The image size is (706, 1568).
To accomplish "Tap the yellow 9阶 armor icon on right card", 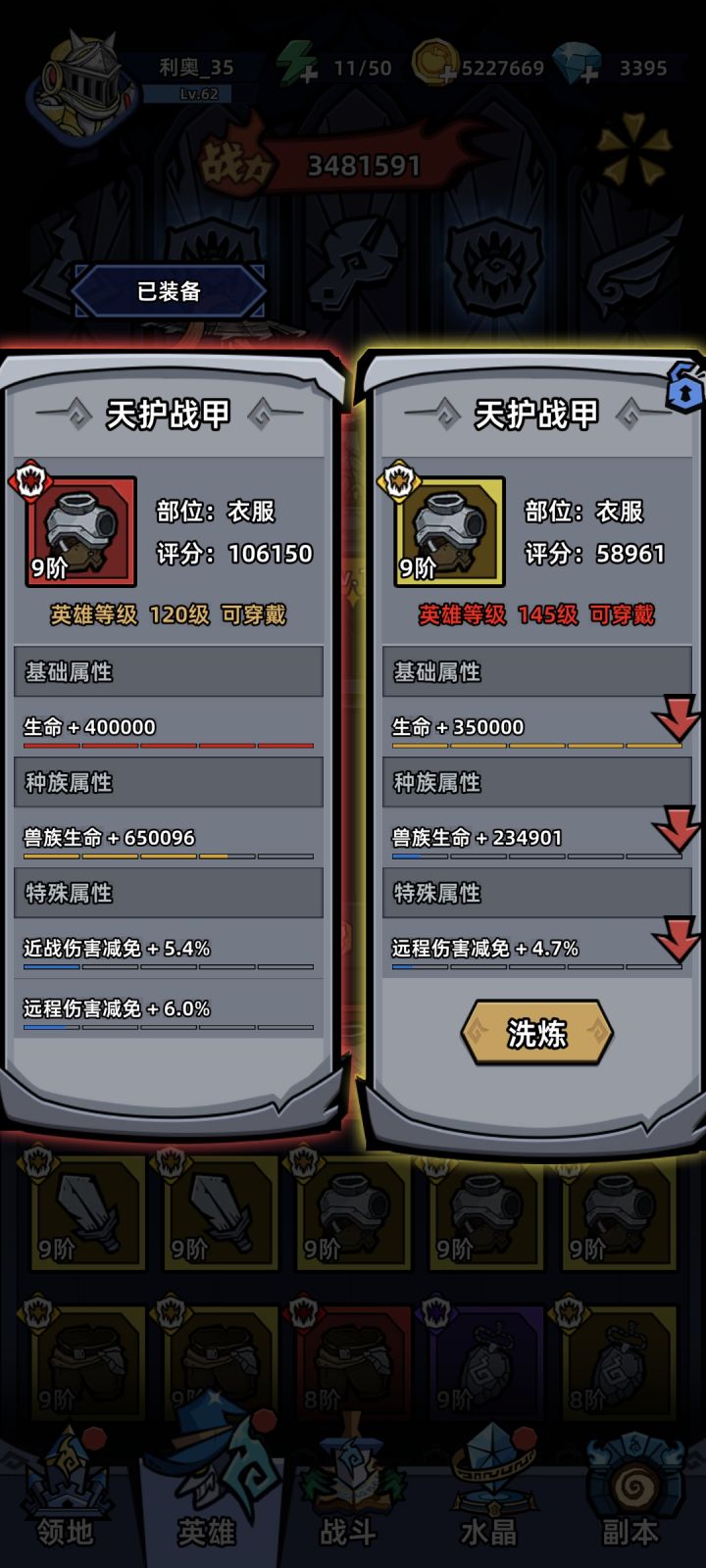I will (449, 530).
